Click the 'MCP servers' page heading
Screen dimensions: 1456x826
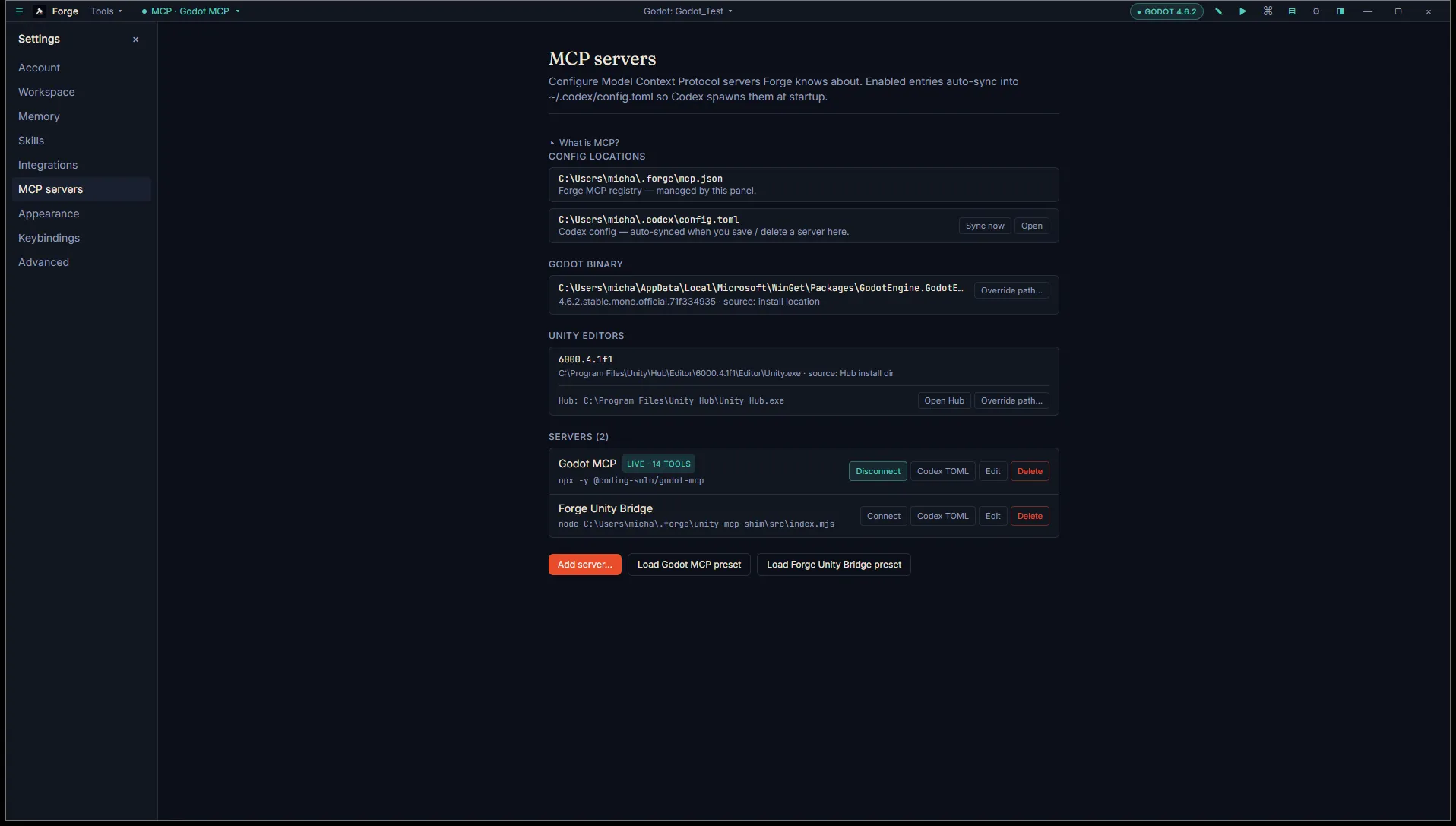(602, 59)
